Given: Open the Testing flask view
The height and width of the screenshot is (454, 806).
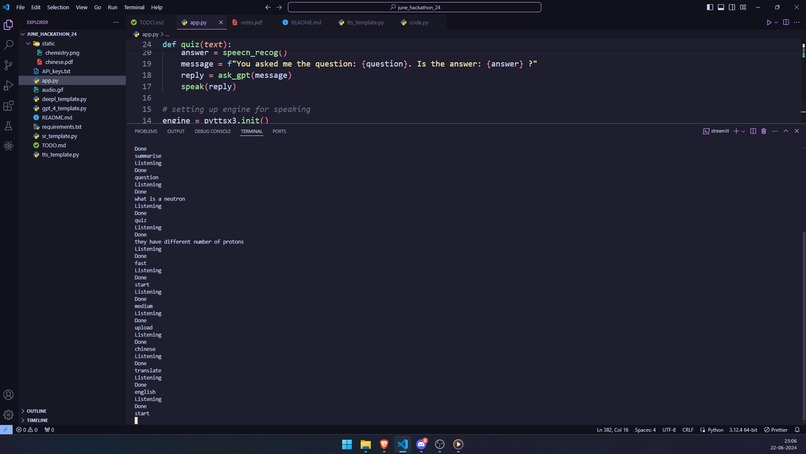Looking at the screenshot, I should [8, 126].
